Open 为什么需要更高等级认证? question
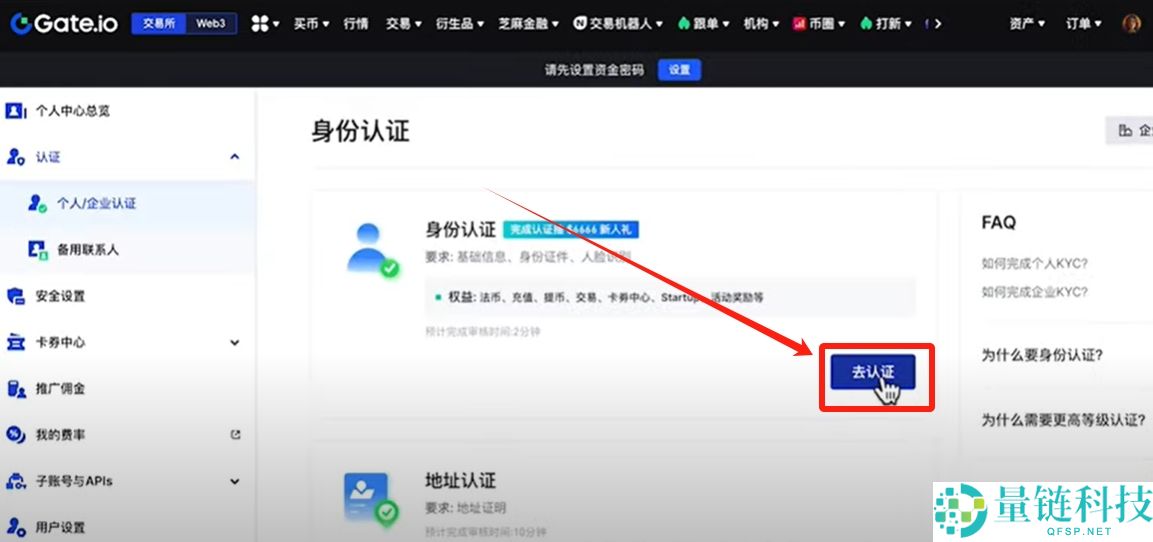 pos(1063,420)
